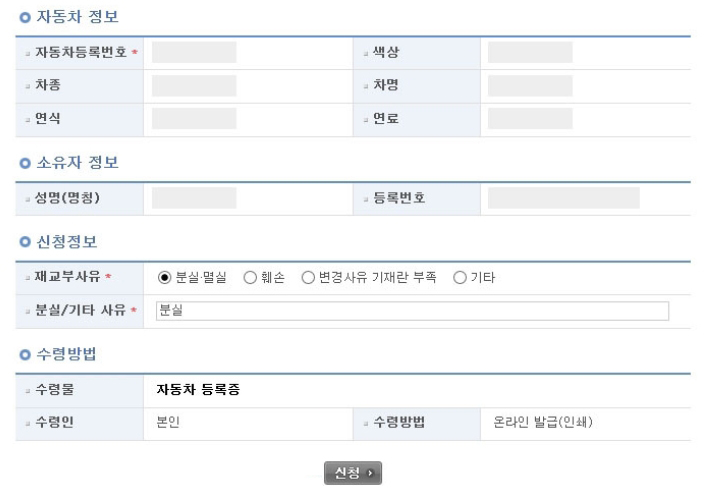The width and height of the screenshot is (706, 496).
Task: Click the 차종 value field
Action: coord(194,86)
